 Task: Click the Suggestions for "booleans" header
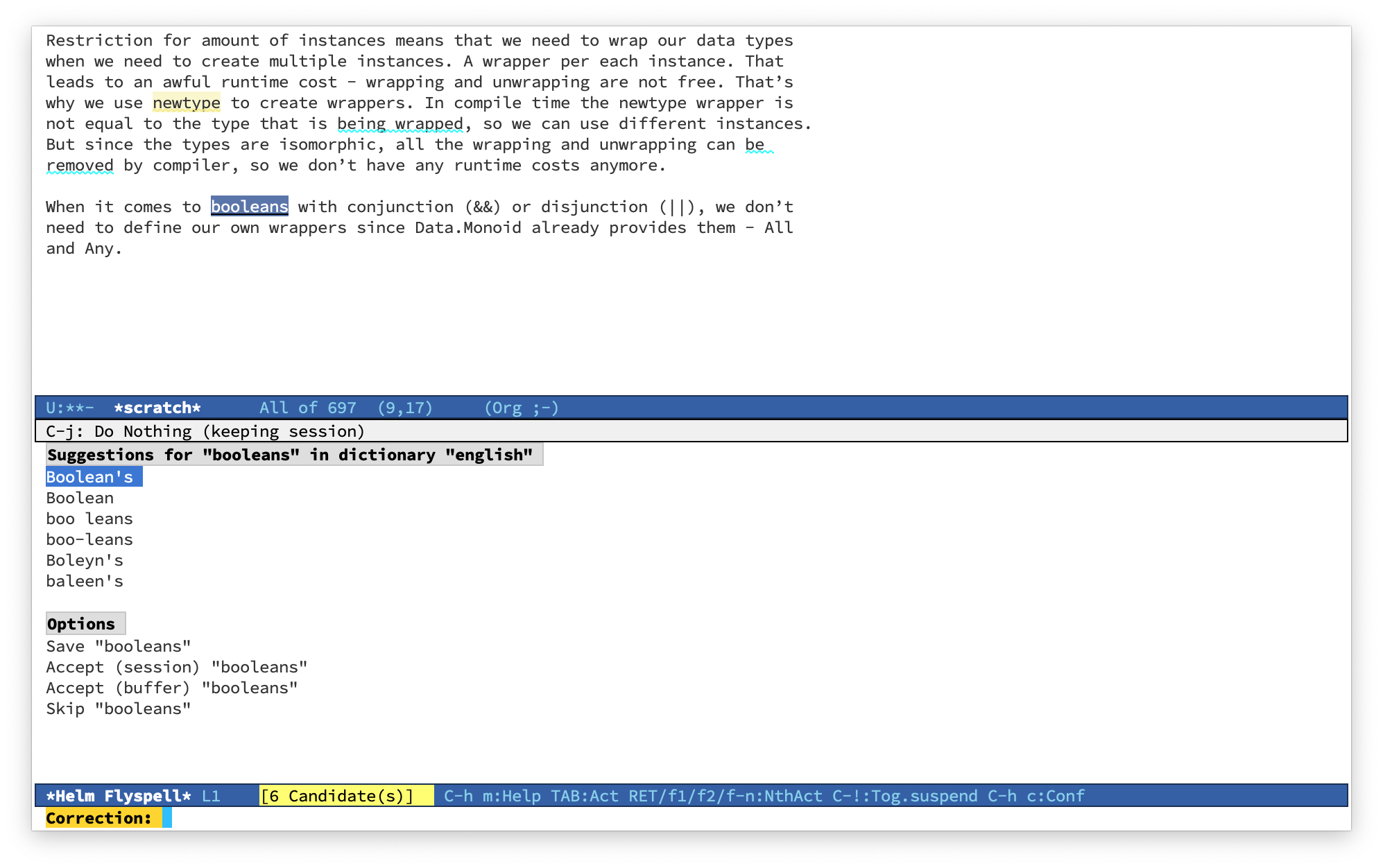click(x=290, y=455)
